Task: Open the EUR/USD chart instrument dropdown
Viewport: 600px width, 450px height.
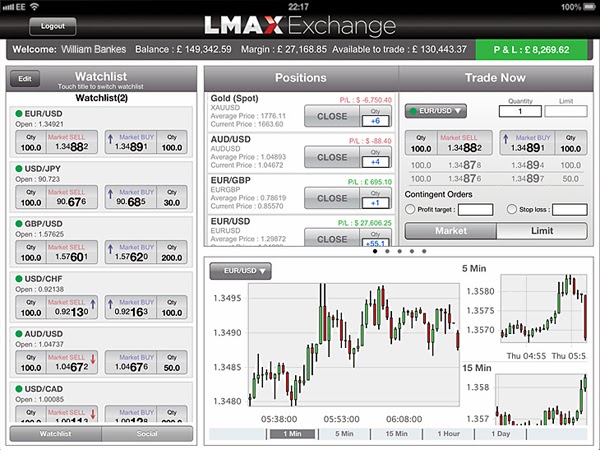Action: click(x=240, y=271)
